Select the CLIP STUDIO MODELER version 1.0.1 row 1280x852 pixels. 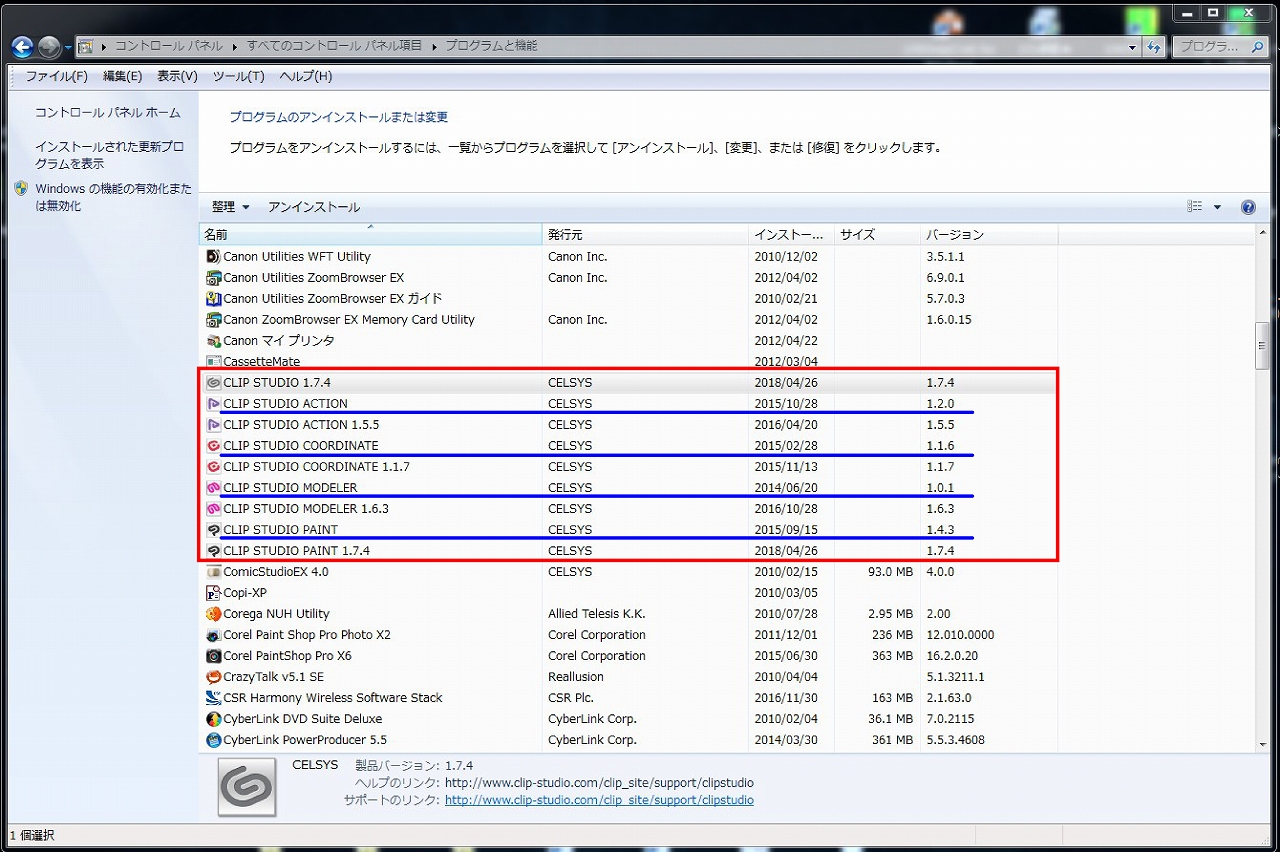click(x=628, y=488)
